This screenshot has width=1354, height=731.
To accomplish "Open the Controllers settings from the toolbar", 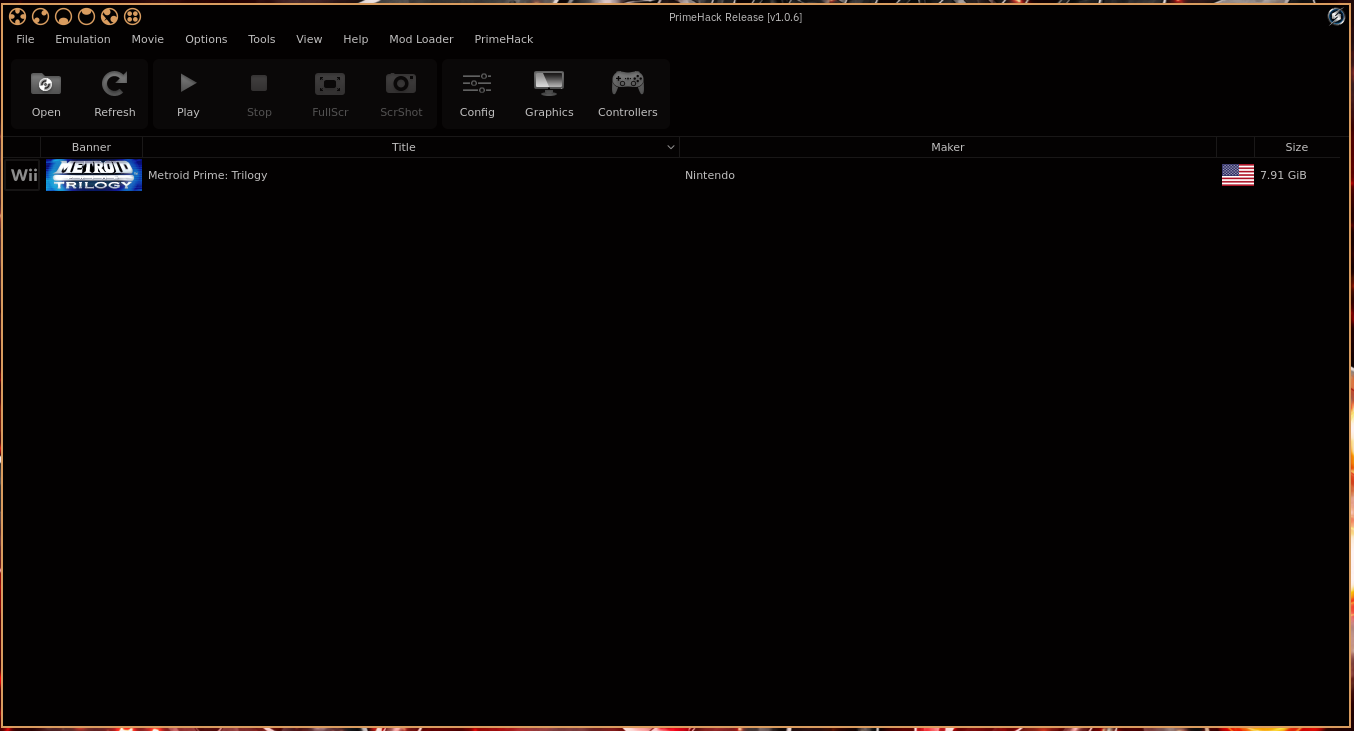I will tap(628, 94).
